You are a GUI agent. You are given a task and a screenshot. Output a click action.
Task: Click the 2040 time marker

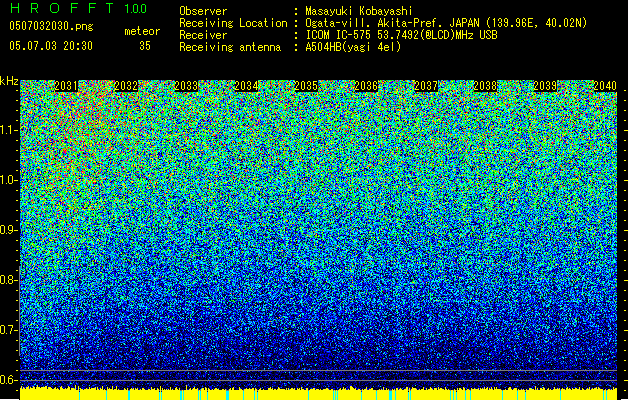[x=605, y=86]
